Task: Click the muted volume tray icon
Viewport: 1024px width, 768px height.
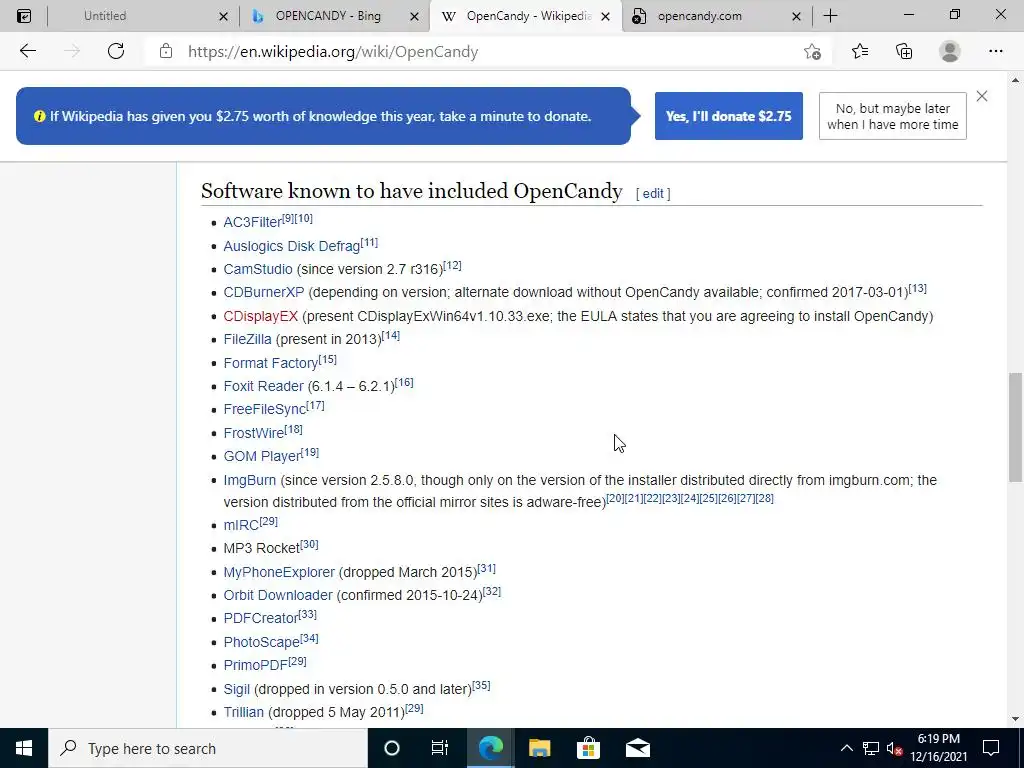Action: 895,748
